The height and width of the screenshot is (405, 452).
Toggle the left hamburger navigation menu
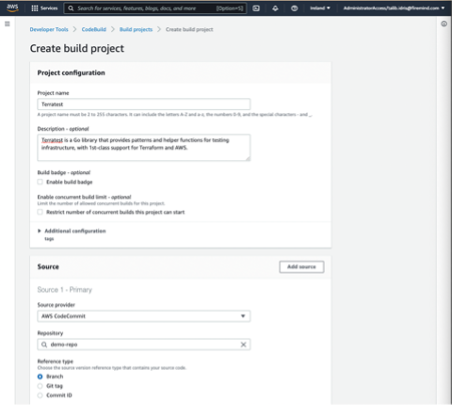pyautogui.click(x=7, y=24)
